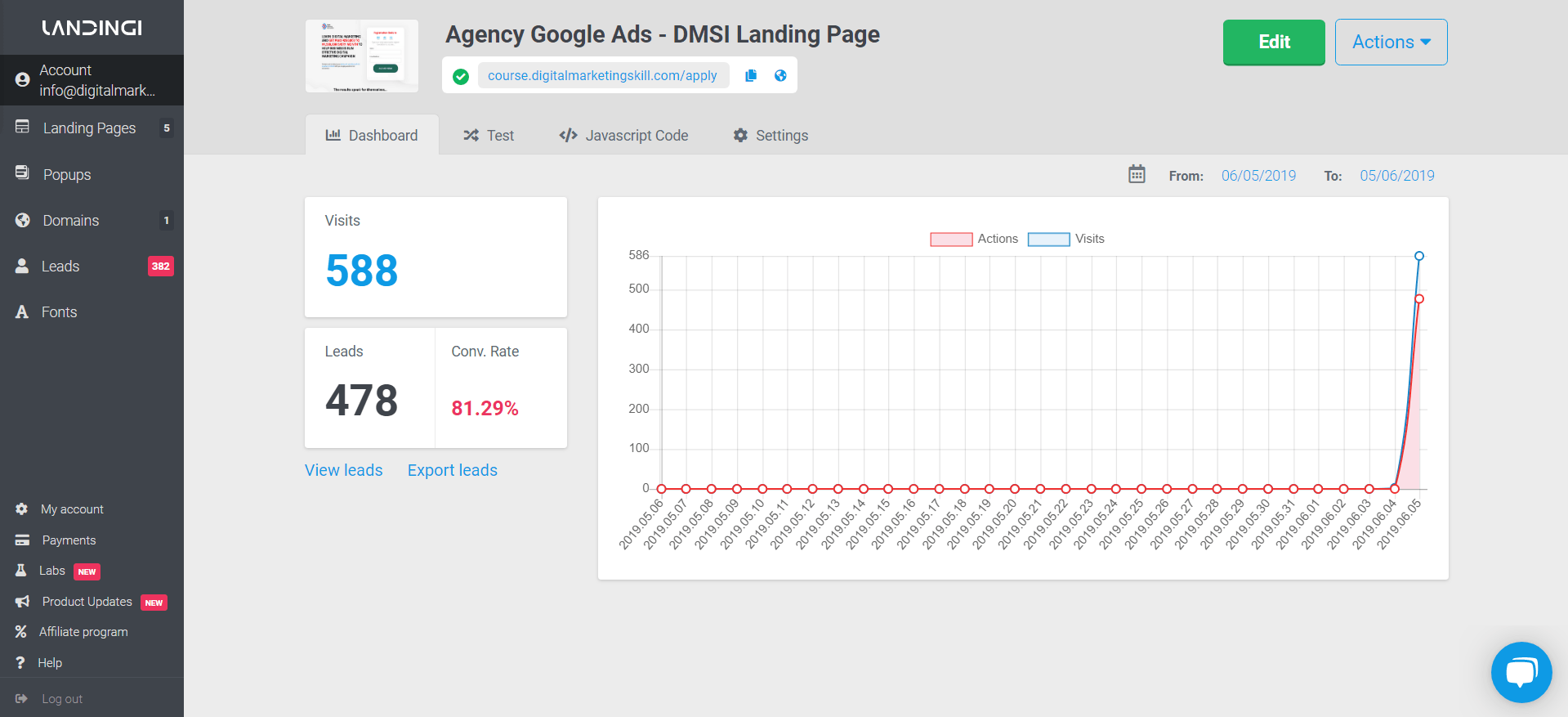Image resolution: width=1568 pixels, height=717 pixels.
Task: Click the Landing Pages sidebar icon
Action: pyautogui.click(x=22, y=127)
